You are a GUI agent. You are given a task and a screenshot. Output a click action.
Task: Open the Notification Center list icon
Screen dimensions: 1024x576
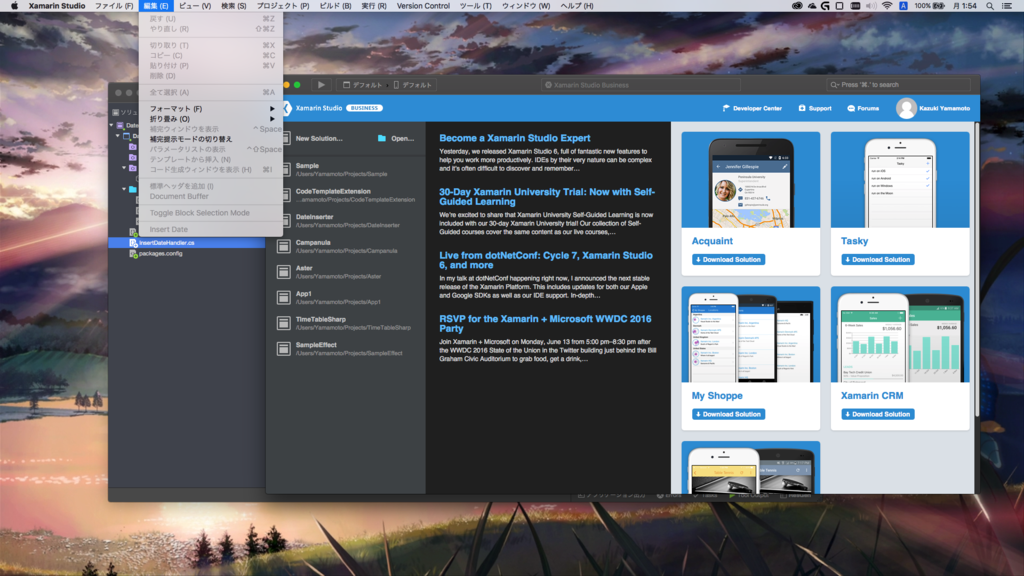pos(1007,6)
